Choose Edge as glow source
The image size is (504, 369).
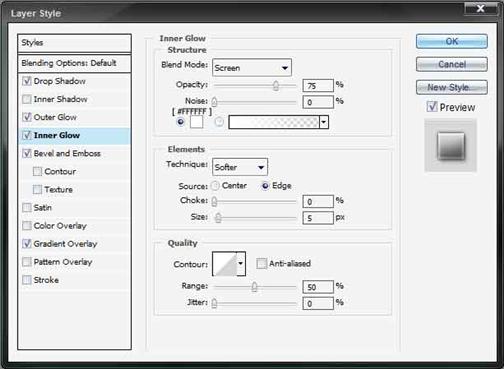click(265, 186)
